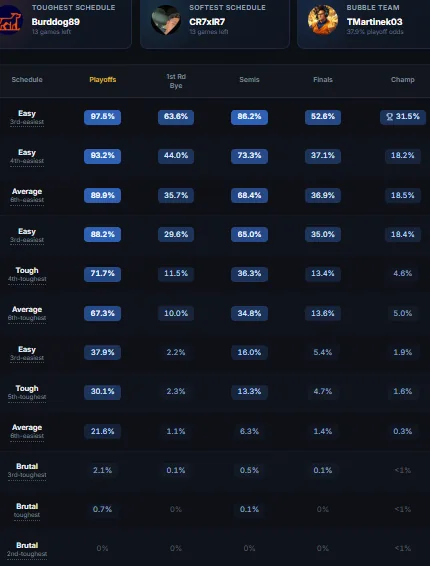Screen dimensions: 430x566
Task: Click Burddog89 dog logo avatar
Action: [x=11, y=20]
